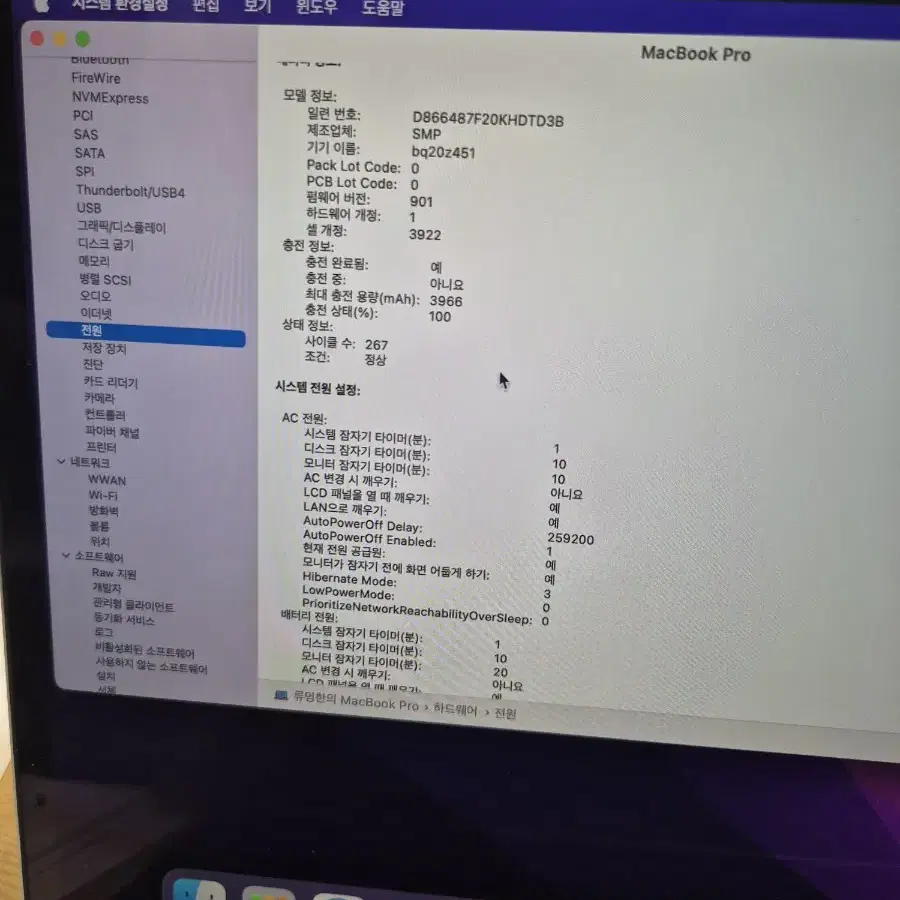Select 비활성화된 소프트웨어 in the sidebar

click(x=145, y=650)
